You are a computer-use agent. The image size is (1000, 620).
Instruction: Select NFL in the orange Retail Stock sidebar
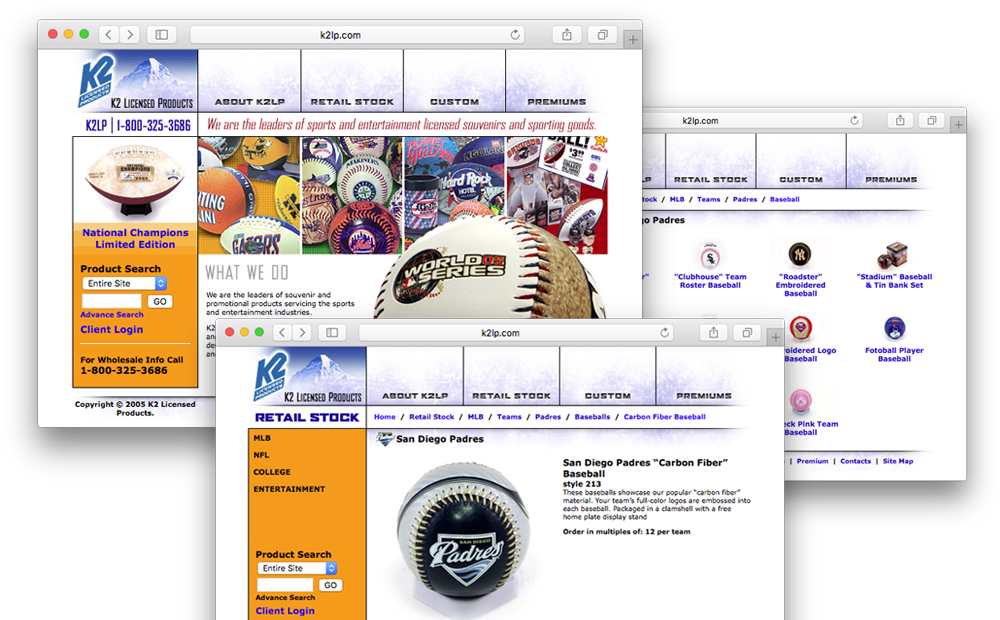click(x=262, y=455)
